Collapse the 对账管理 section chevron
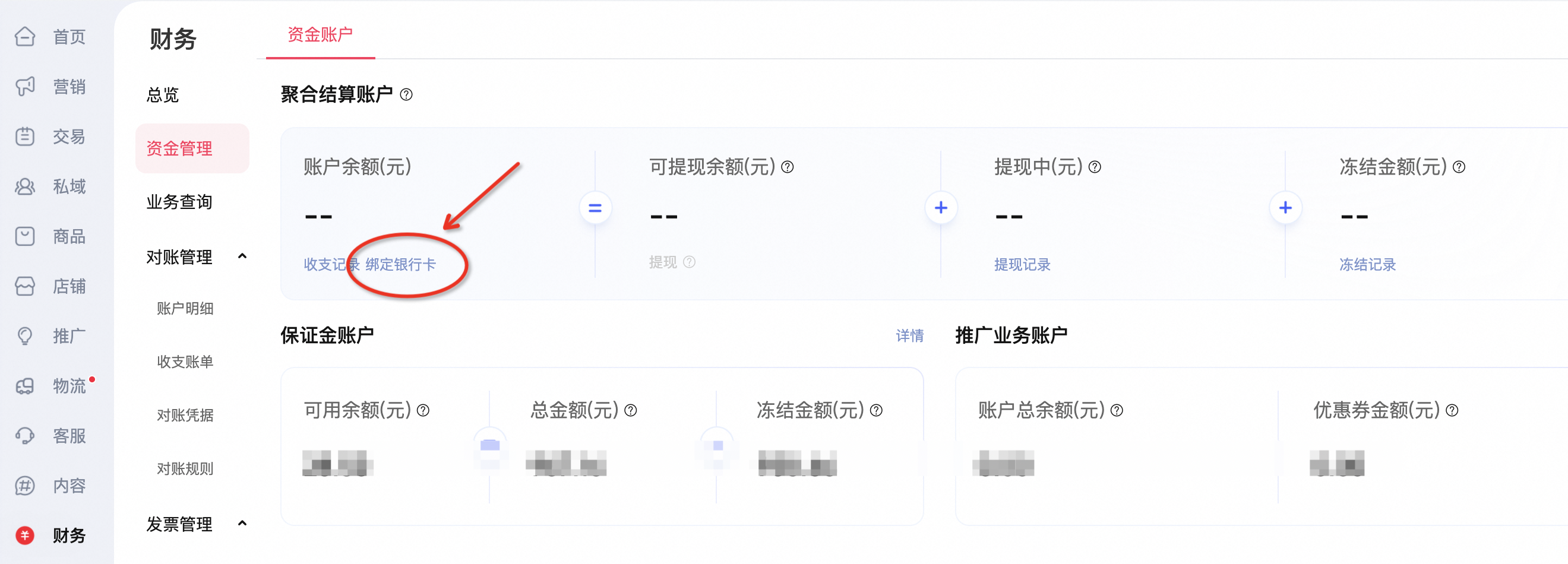The image size is (1568, 564). pos(242,256)
